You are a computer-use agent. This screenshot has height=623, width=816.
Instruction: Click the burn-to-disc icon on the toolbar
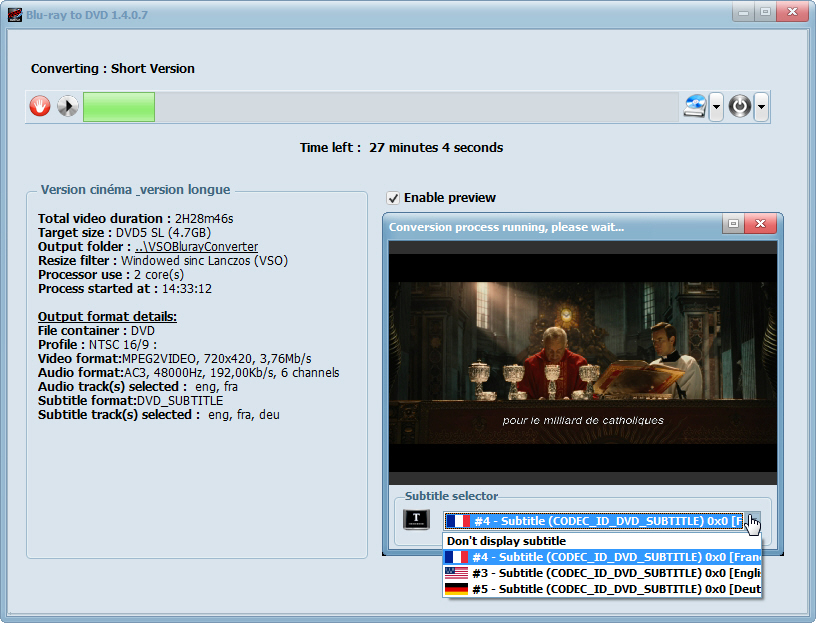[697, 106]
